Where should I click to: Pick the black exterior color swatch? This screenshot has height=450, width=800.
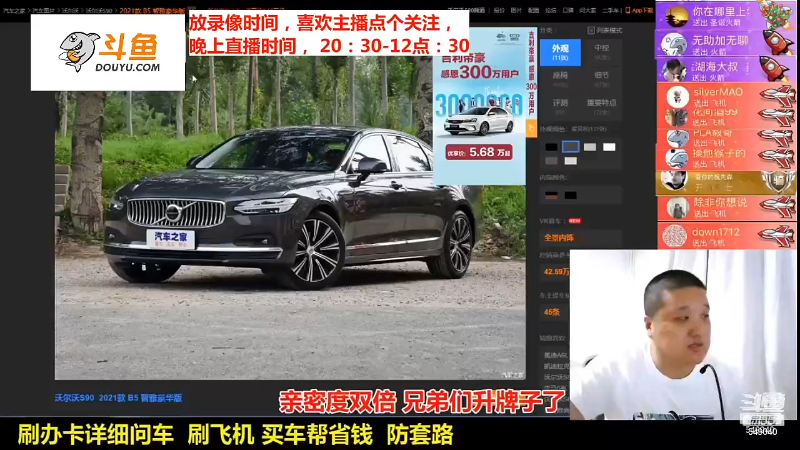[551, 147]
